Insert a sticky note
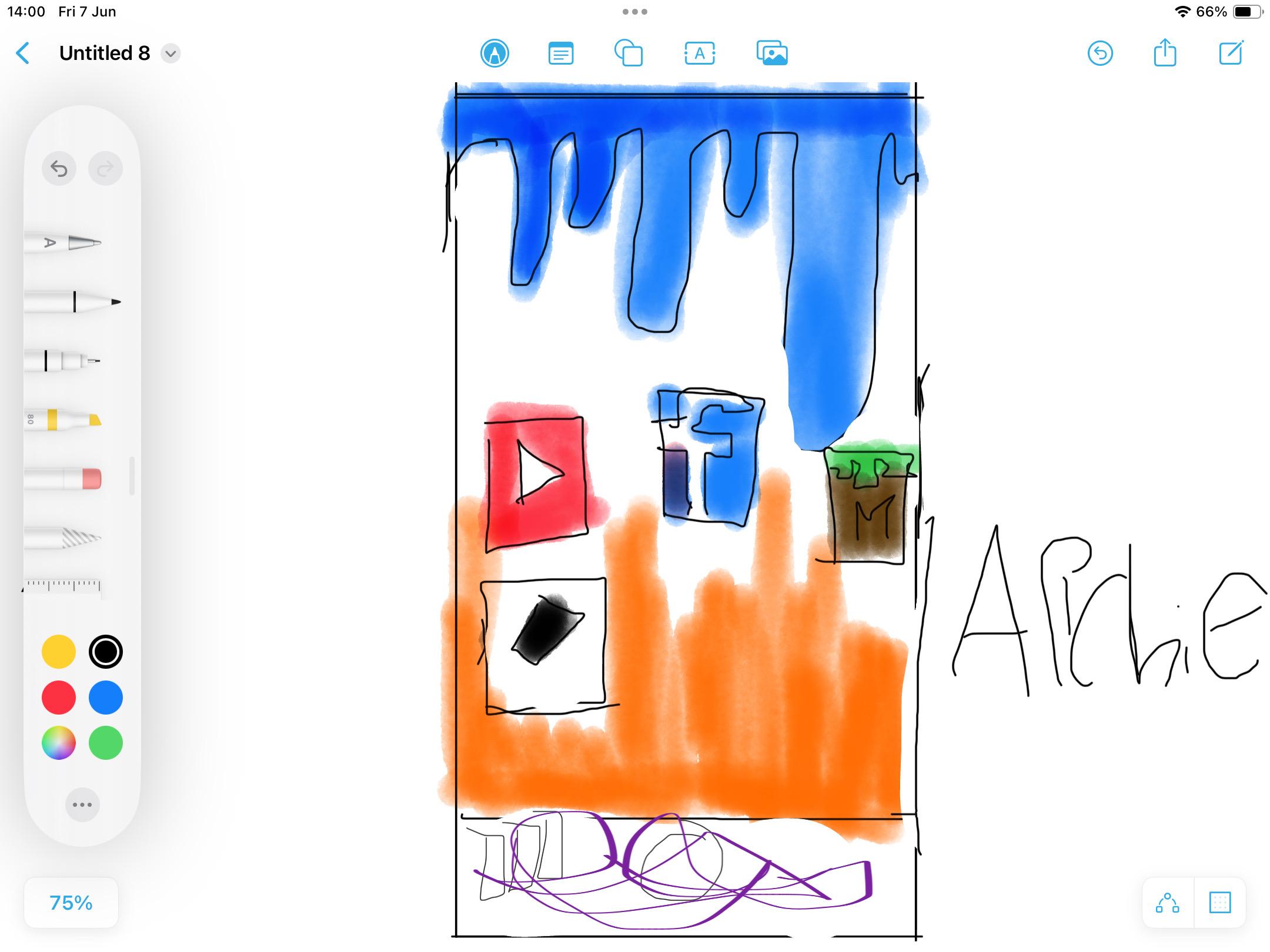The height and width of the screenshot is (952, 1270). point(561,53)
